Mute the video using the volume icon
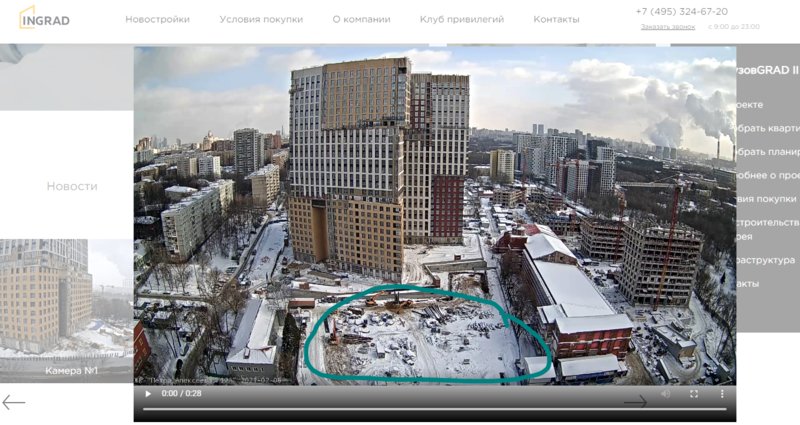 [x=665, y=393]
